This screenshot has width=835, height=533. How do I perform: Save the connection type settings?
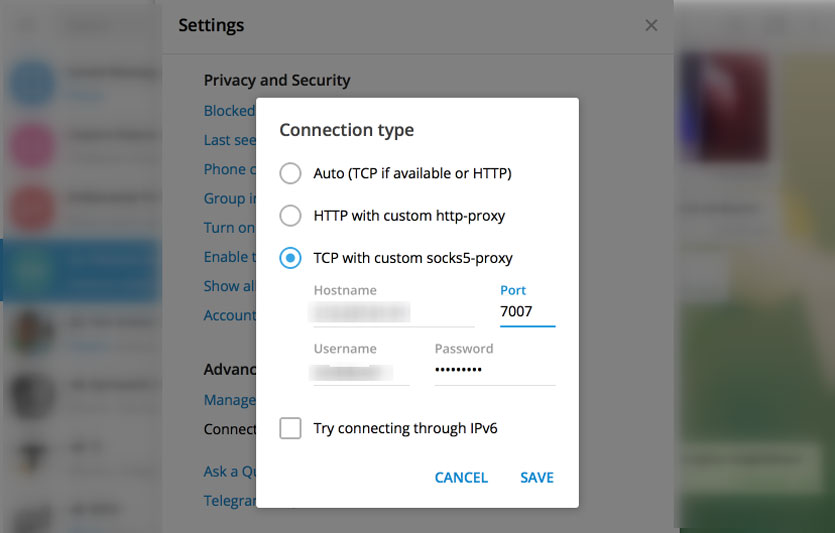point(537,478)
